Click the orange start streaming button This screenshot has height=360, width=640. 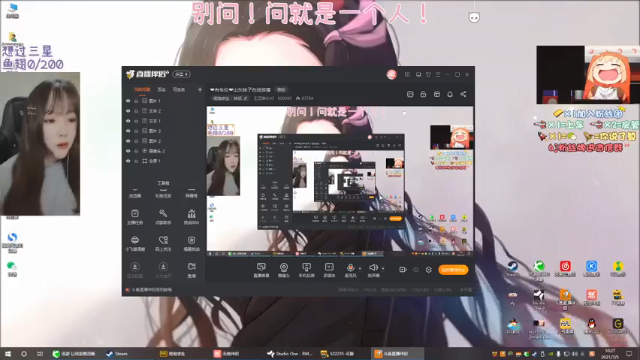[453, 270]
